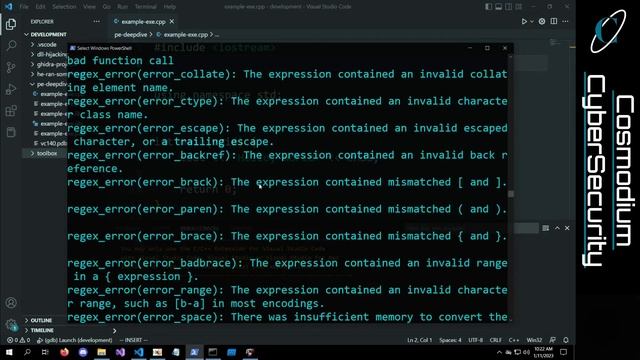Expand the .vscode folder
The width and height of the screenshot is (640, 360).
click(x=45, y=44)
